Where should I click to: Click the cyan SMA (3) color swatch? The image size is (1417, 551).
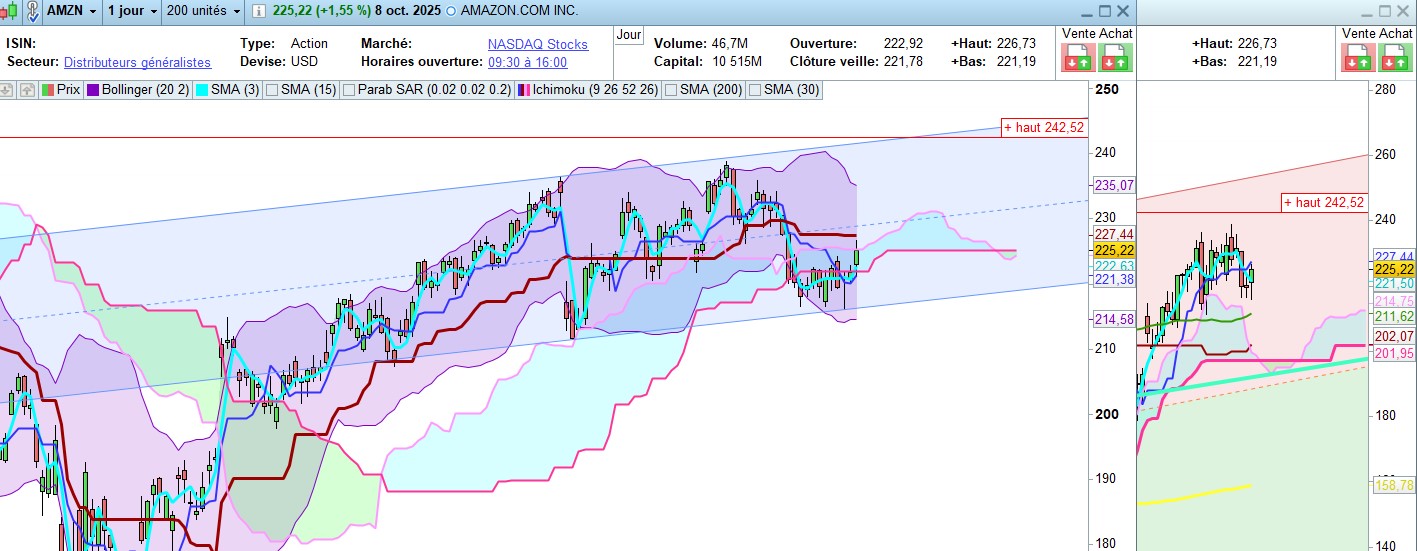pyautogui.click(x=201, y=89)
